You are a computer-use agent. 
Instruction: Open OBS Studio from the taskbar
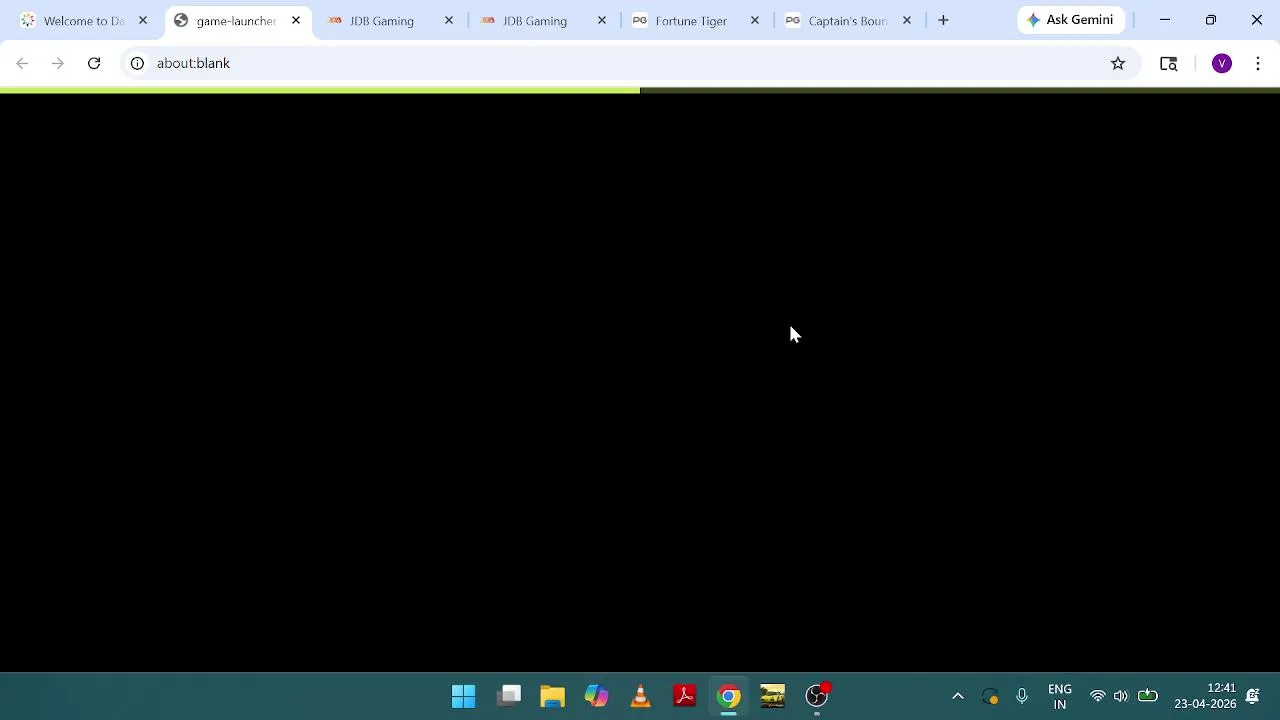817,696
